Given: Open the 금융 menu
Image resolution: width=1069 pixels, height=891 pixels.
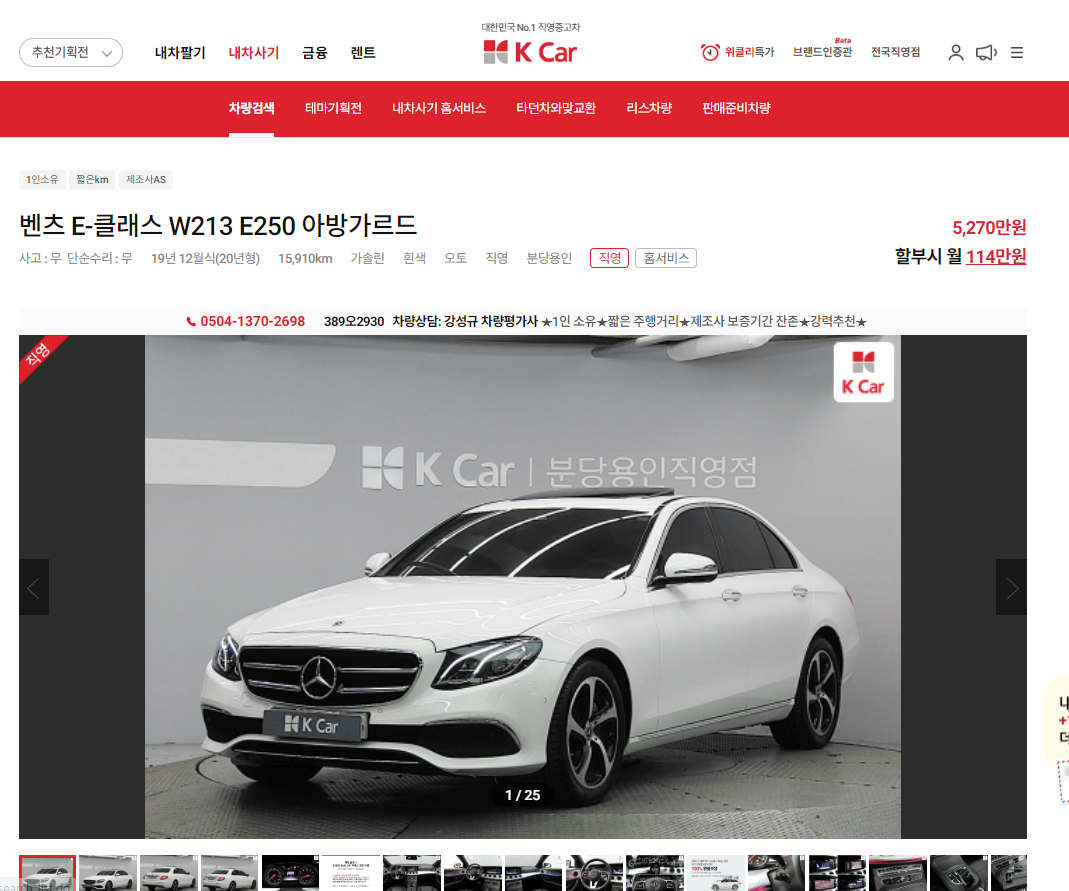Looking at the screenshot, I should coord(314,52).
